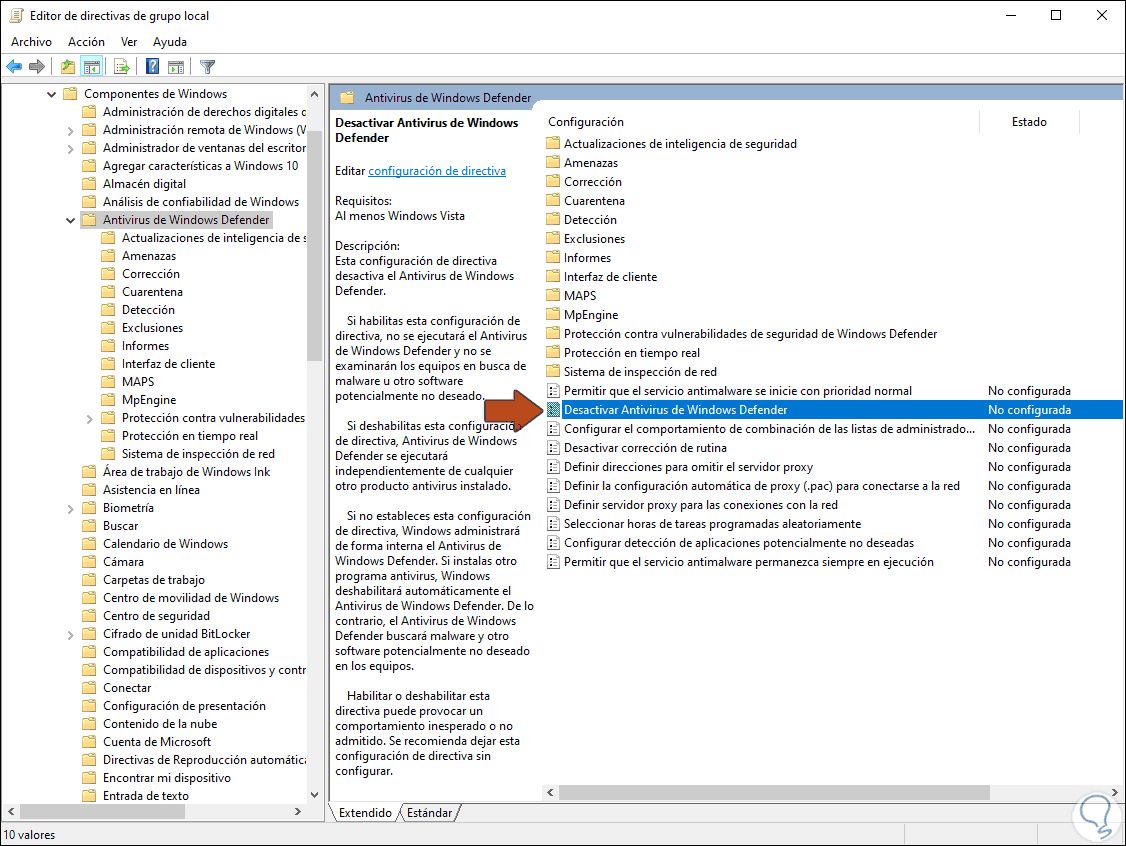Click folder icon of MpEngine in right list
The image size is (1126, 846).
553,315
